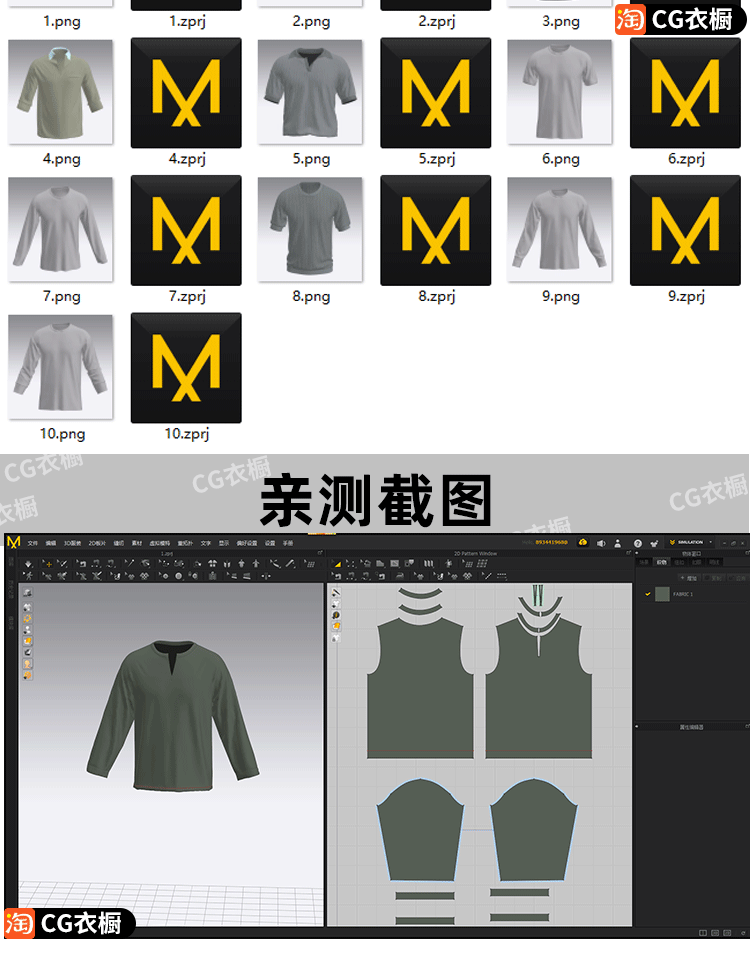Open the 虚拟模特 menu
The width and height of the screenshot is (750, 960).
click(160, 543)
